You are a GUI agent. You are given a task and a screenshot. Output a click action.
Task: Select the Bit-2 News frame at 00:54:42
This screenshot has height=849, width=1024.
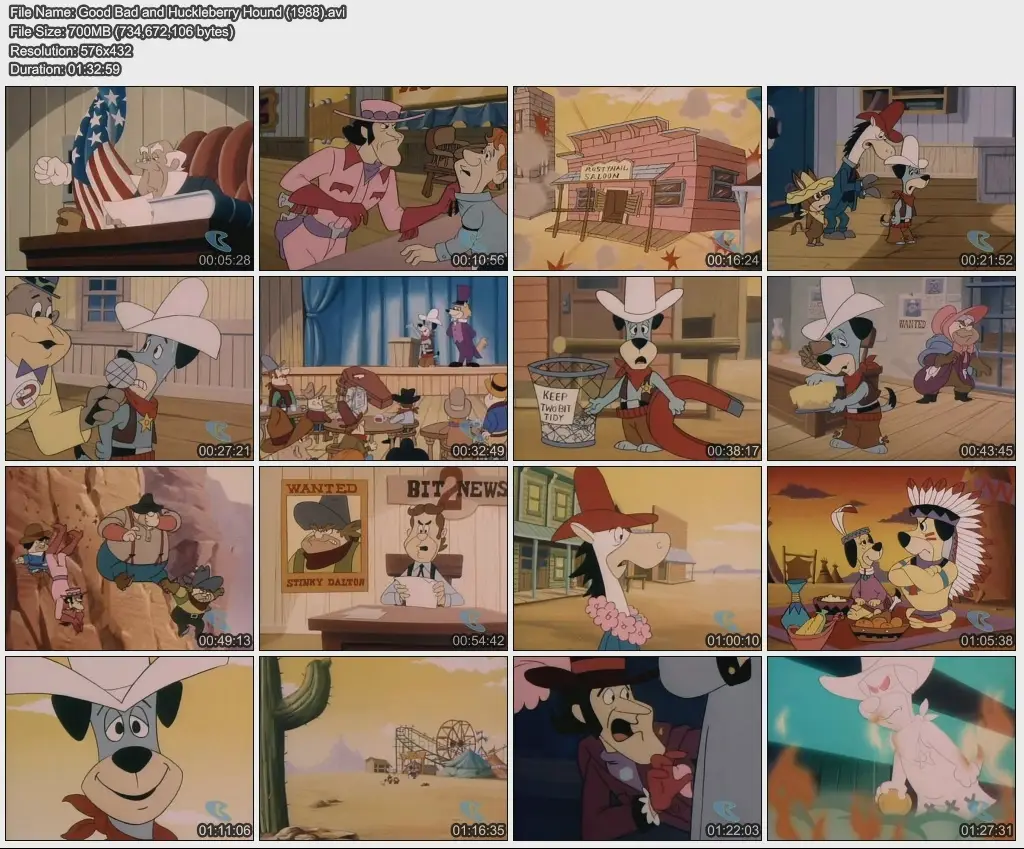(383, 558)
